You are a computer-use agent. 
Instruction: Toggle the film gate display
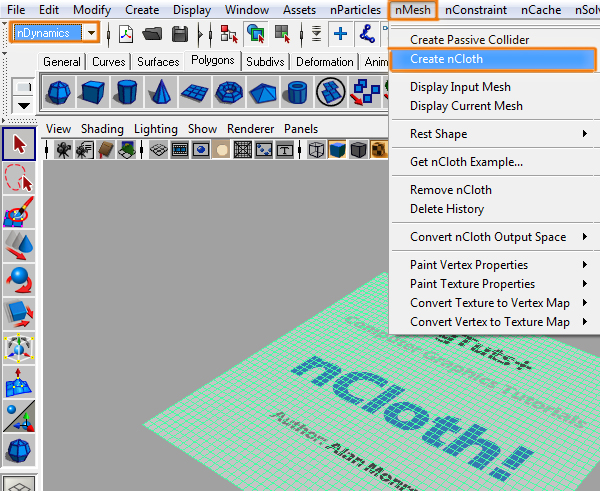coord(179,150)
